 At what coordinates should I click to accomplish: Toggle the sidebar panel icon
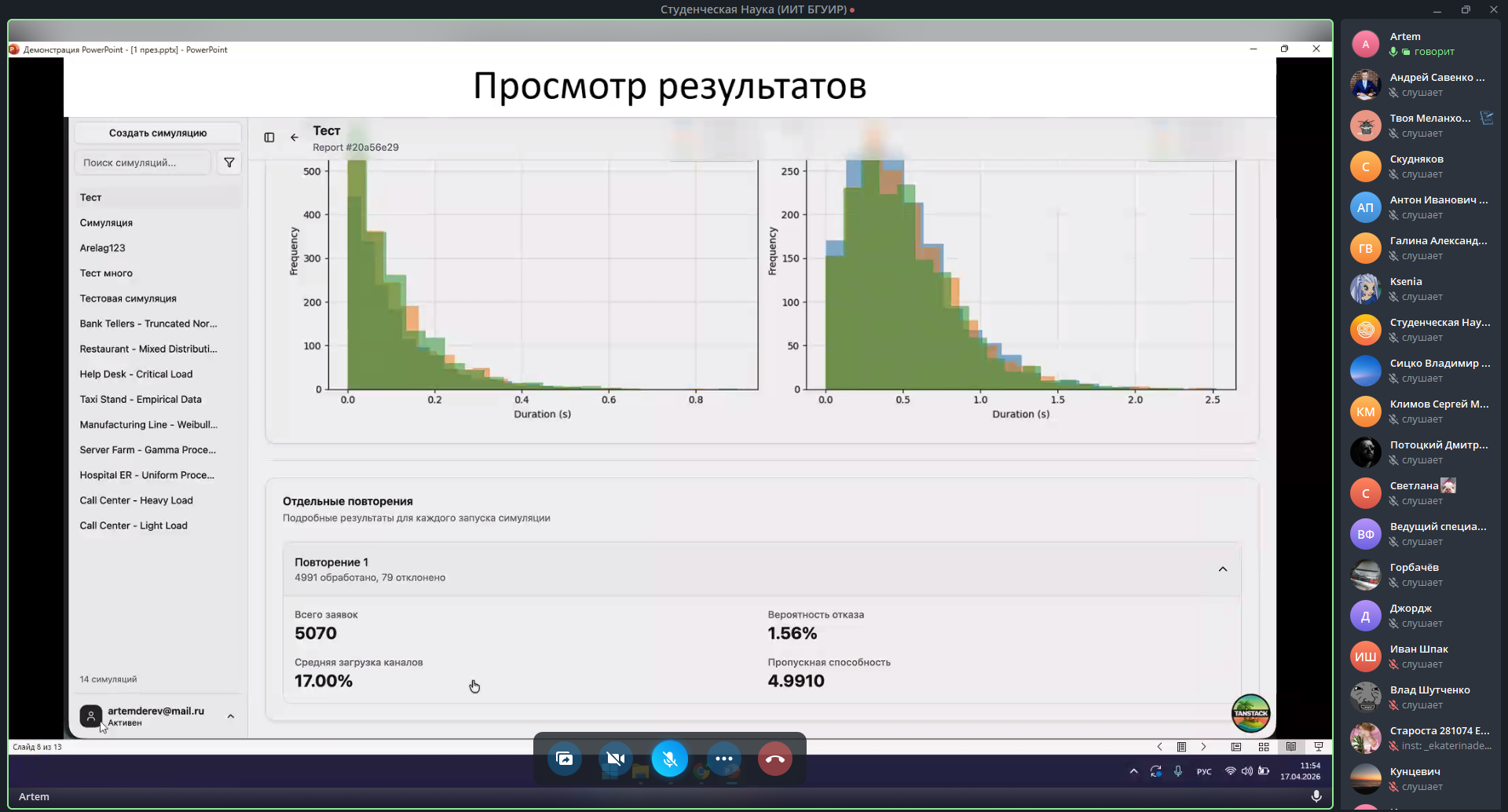[x=269, y=137]
